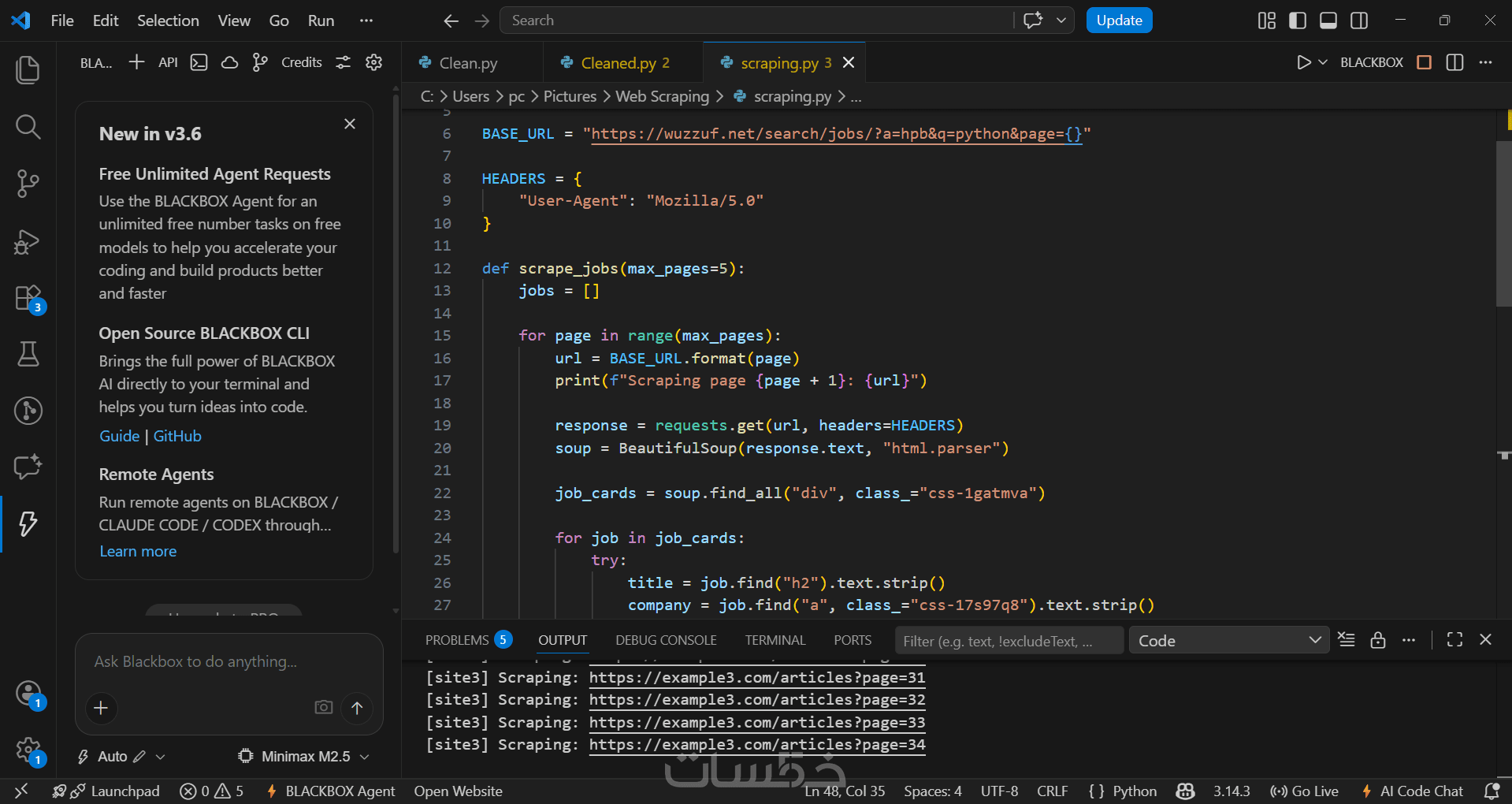The height and width of the screenshot is (804, 1512).
Task: Open the run button dropdown arrow
Action: 1323,62
